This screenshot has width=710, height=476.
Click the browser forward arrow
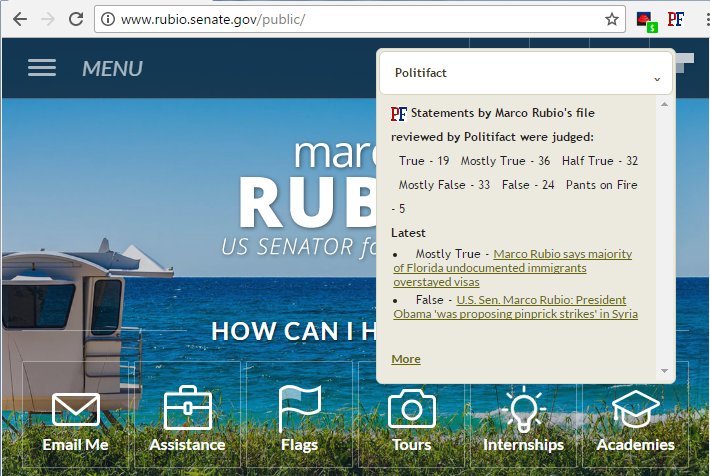click(x=48, y=19)
